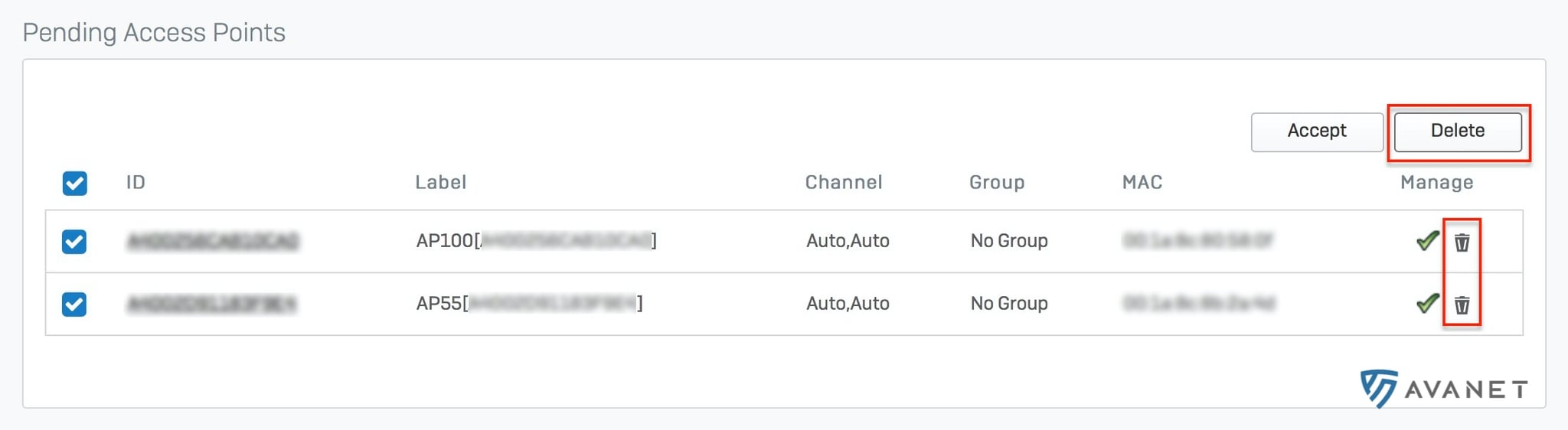1568x430 pixels.
Task: Click the Avanet logo
Action: [x=1444, y=389]
